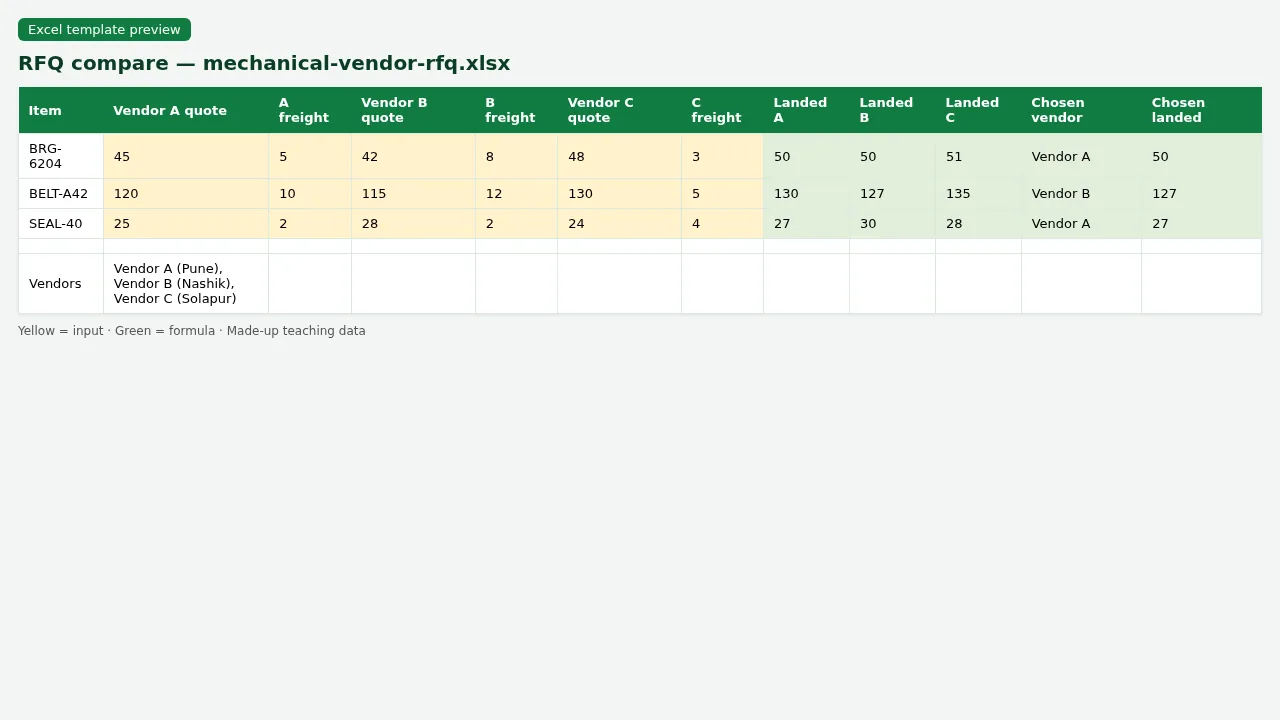Click Vendor B quote value 115
1280x720 pixels.
(x=413, y=194)
